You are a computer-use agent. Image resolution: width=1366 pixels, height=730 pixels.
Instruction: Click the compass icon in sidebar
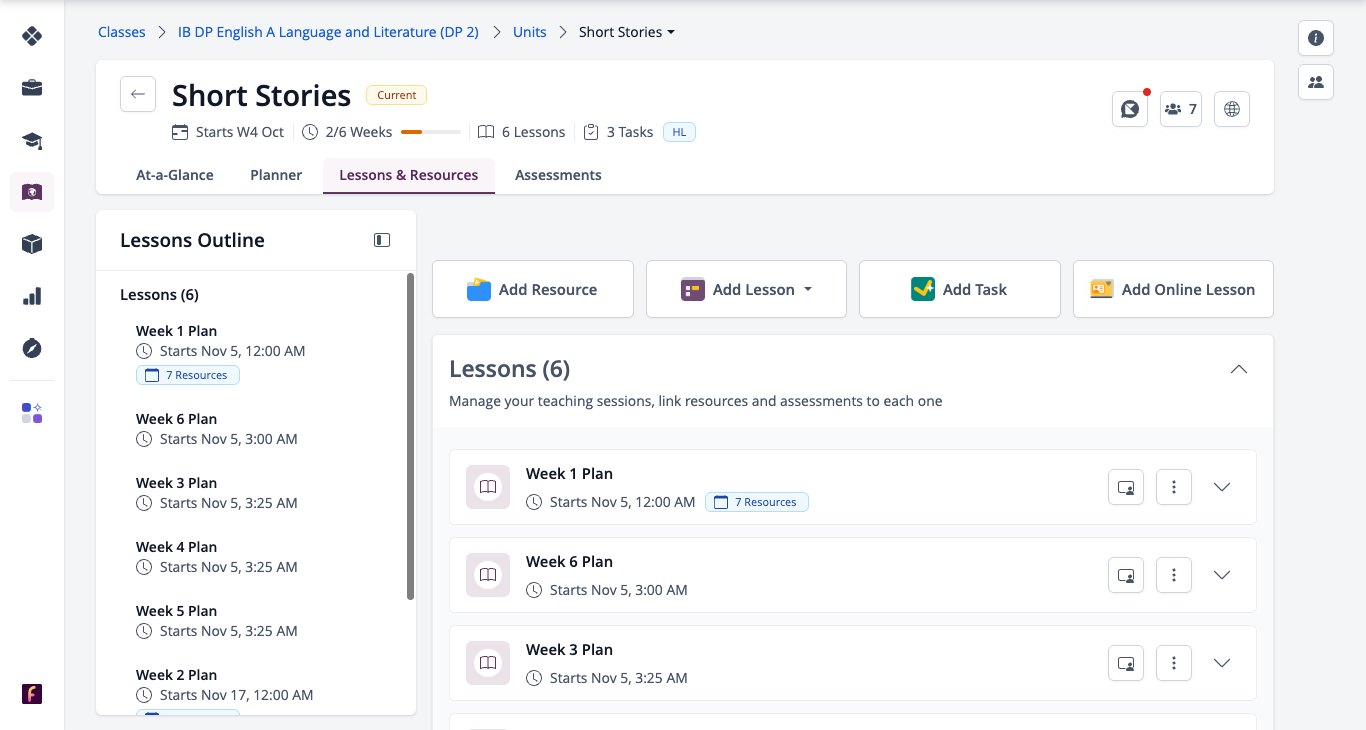coord(32,348)
